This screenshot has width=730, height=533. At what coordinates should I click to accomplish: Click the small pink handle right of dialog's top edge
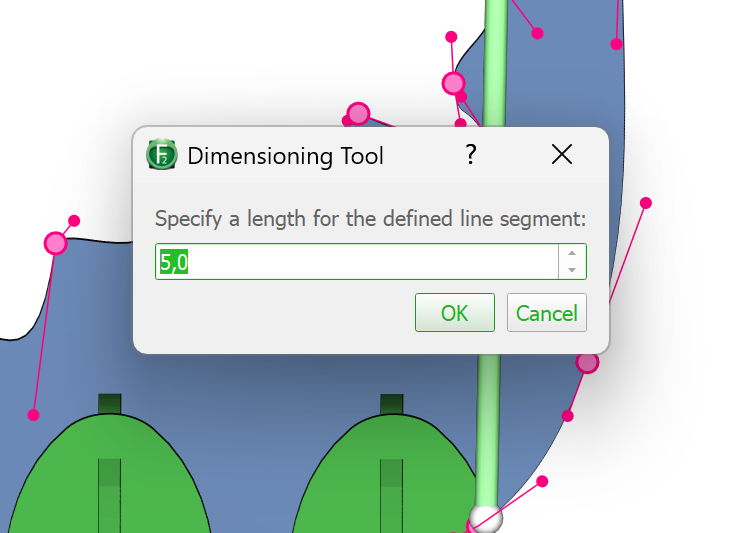coord(646,203)
